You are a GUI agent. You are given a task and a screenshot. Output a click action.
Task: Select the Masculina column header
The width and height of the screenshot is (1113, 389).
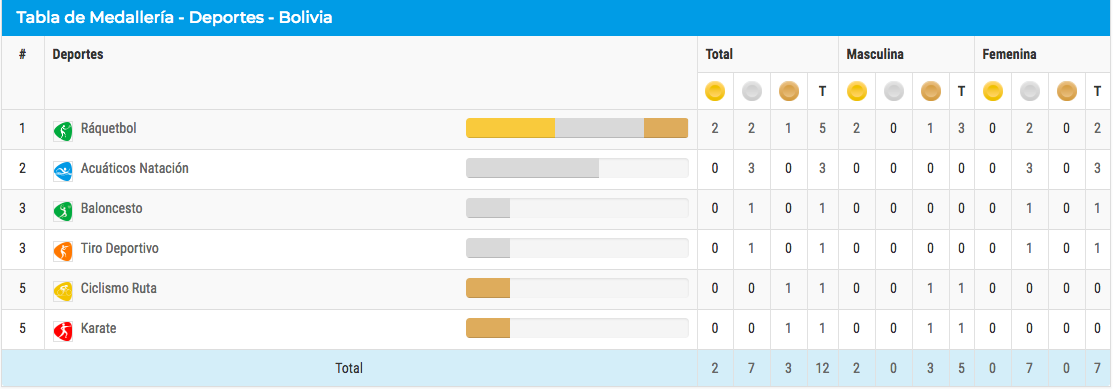875,55
